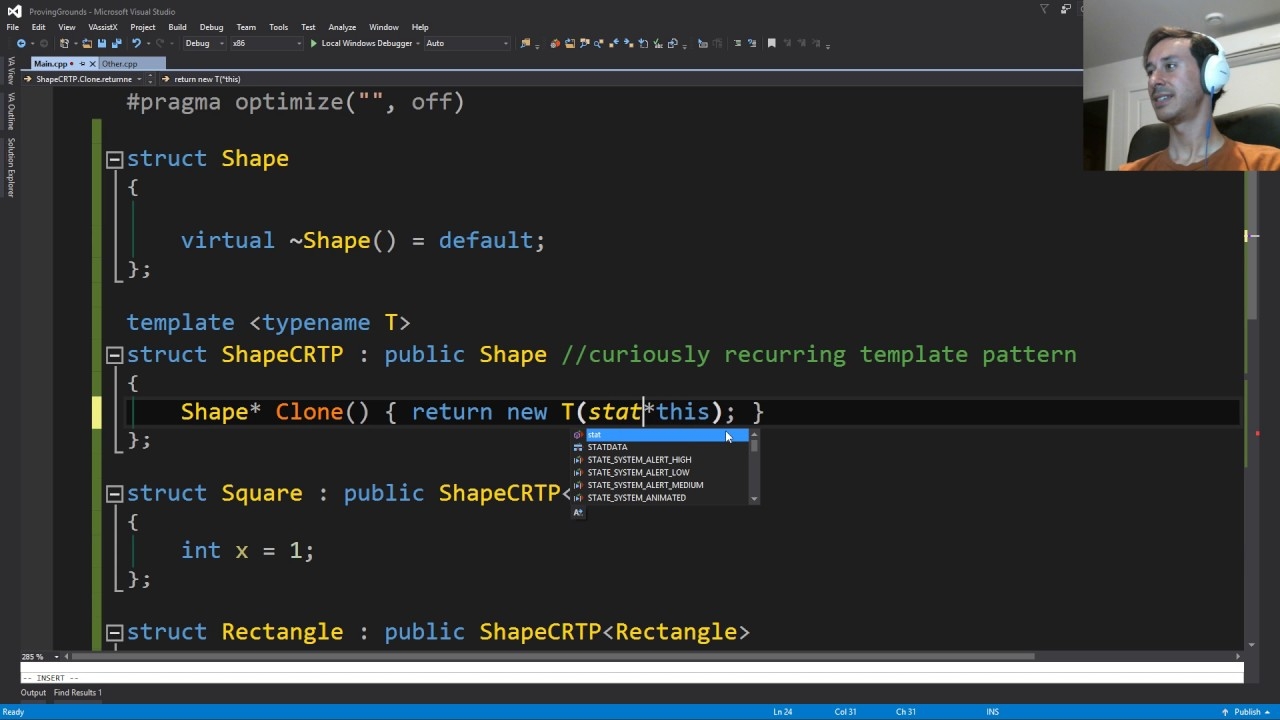1280x720 pixels.
Task: Open Find in Files from the toolbar
Action: click(526, 43)
